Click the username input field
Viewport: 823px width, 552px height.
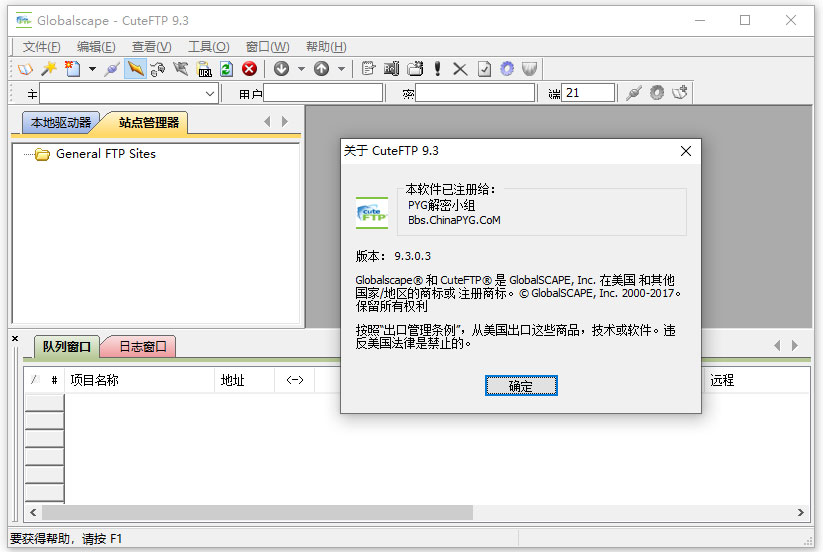pyautogui.click(x=323, y=93)
